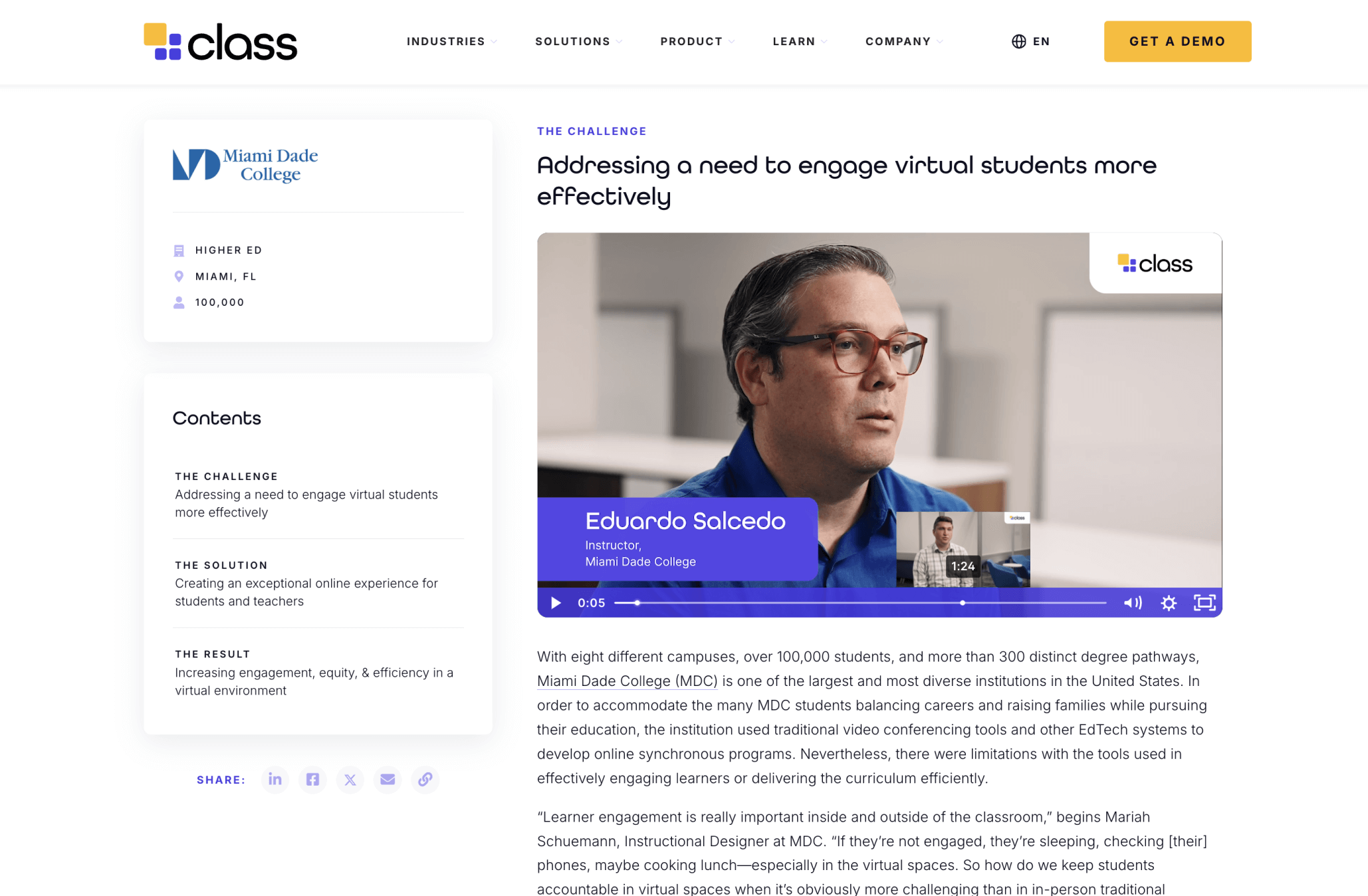Open the Company menu
Viewport: 1368px width, 896px height.
pos(903,41)
